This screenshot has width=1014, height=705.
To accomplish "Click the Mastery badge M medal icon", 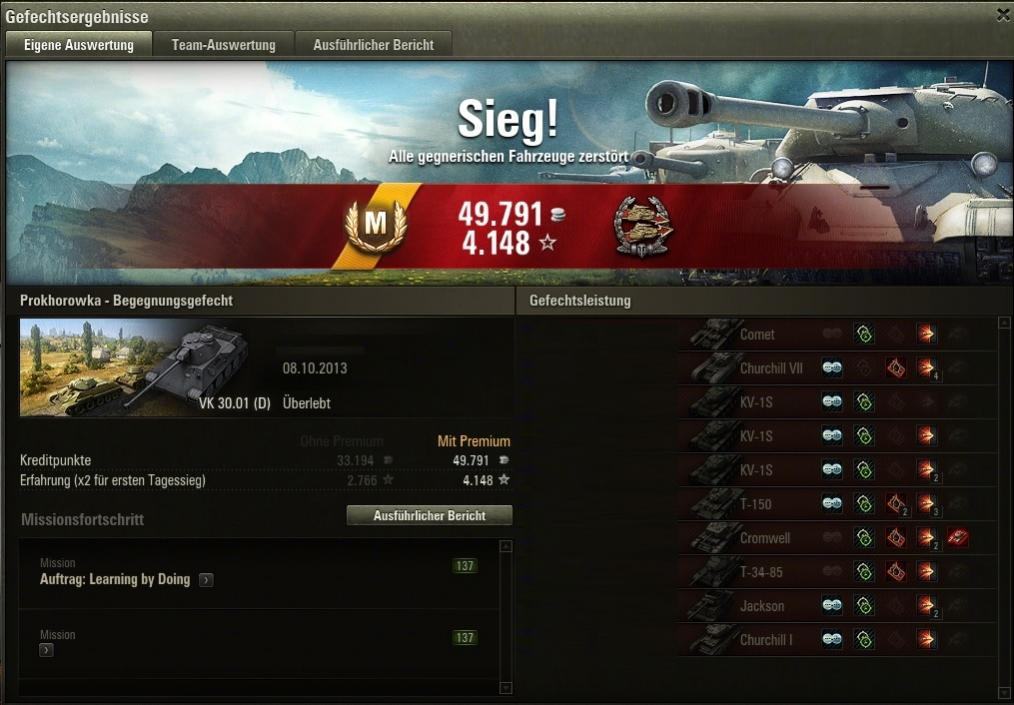I will coord(376,224).
